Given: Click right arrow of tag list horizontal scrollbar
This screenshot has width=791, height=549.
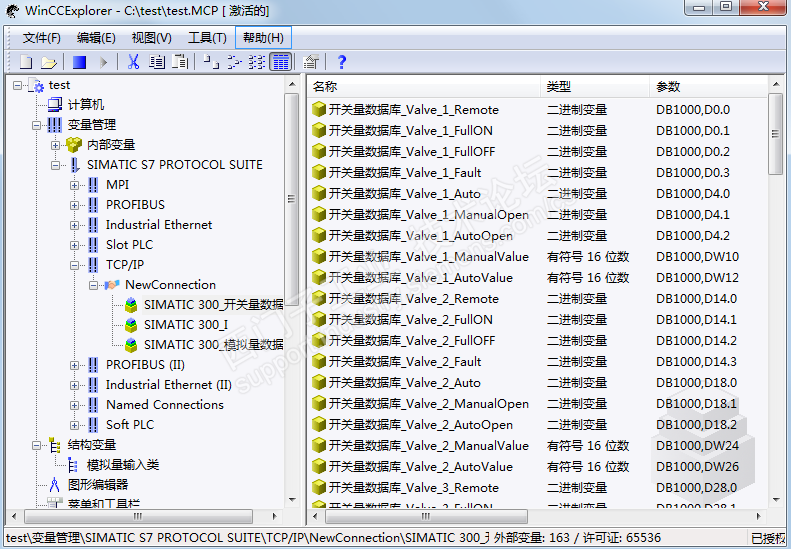Looking at the screenshot, I should click(x=758, y=516).
